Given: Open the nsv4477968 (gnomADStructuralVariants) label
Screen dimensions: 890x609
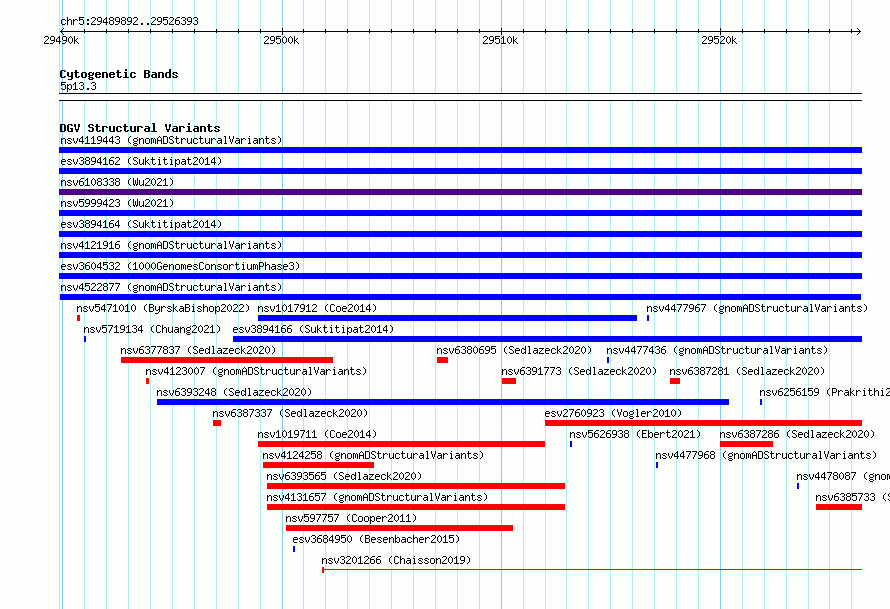Looking at the screenshot, I should (x=766, y=455).
